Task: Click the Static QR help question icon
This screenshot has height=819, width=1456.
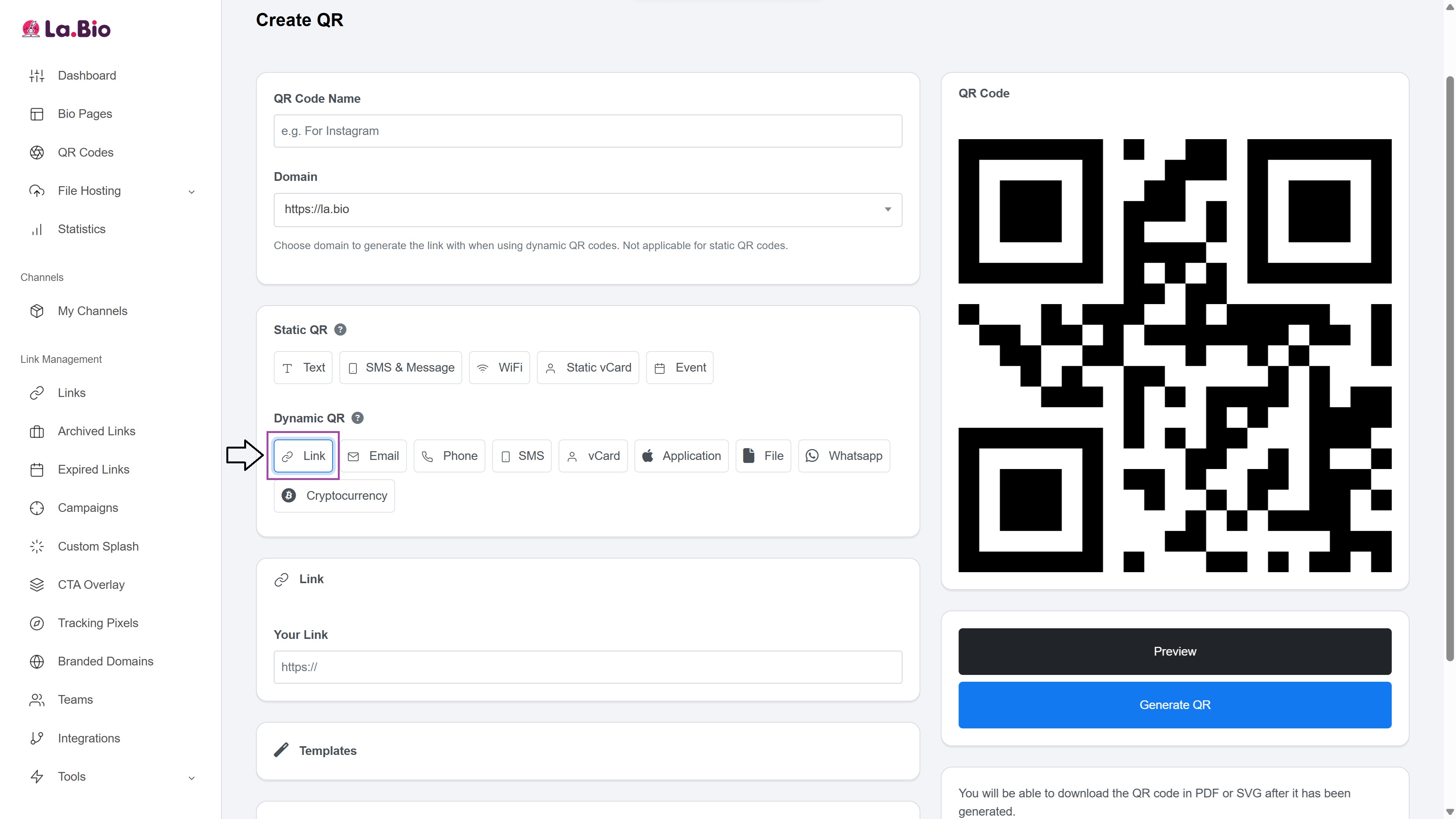Action: point(340,329)
